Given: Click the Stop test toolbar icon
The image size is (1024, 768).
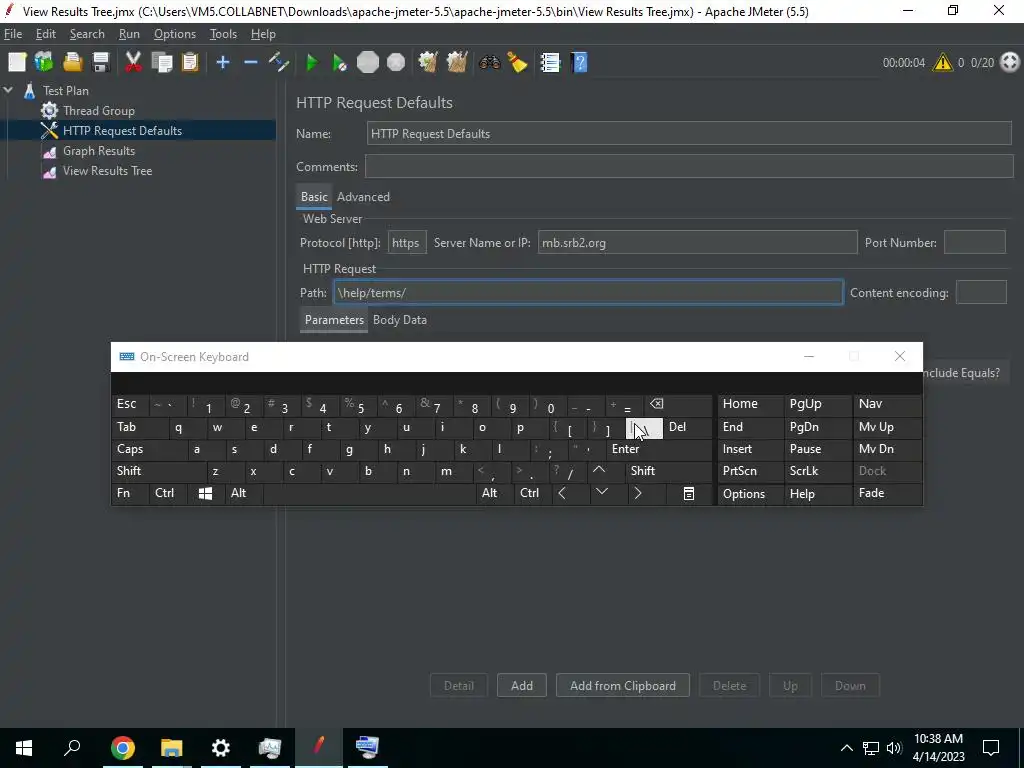Looking at the screenshot, I should [x=368, y=63].
